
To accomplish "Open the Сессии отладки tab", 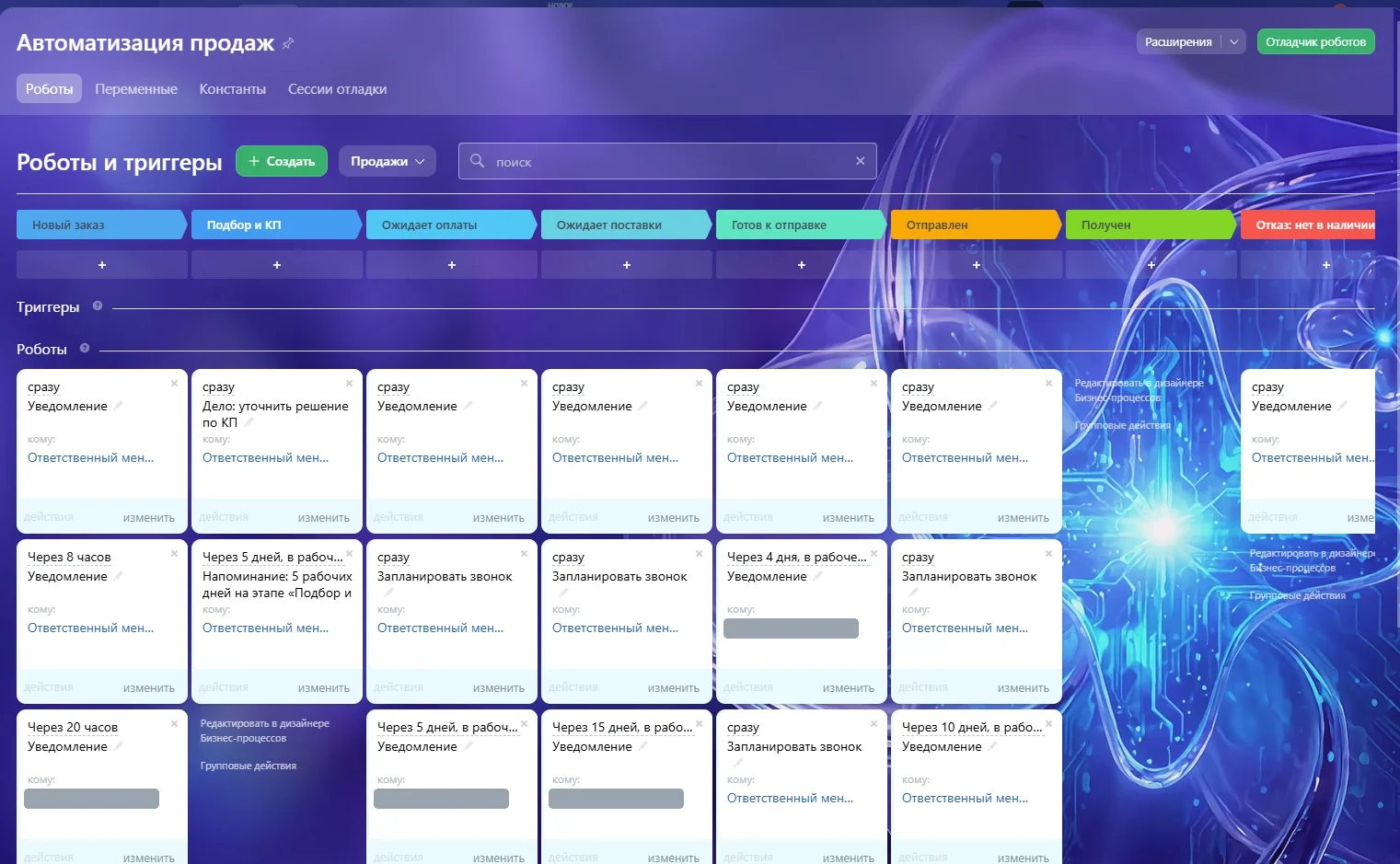I will (x=337, y=88).
